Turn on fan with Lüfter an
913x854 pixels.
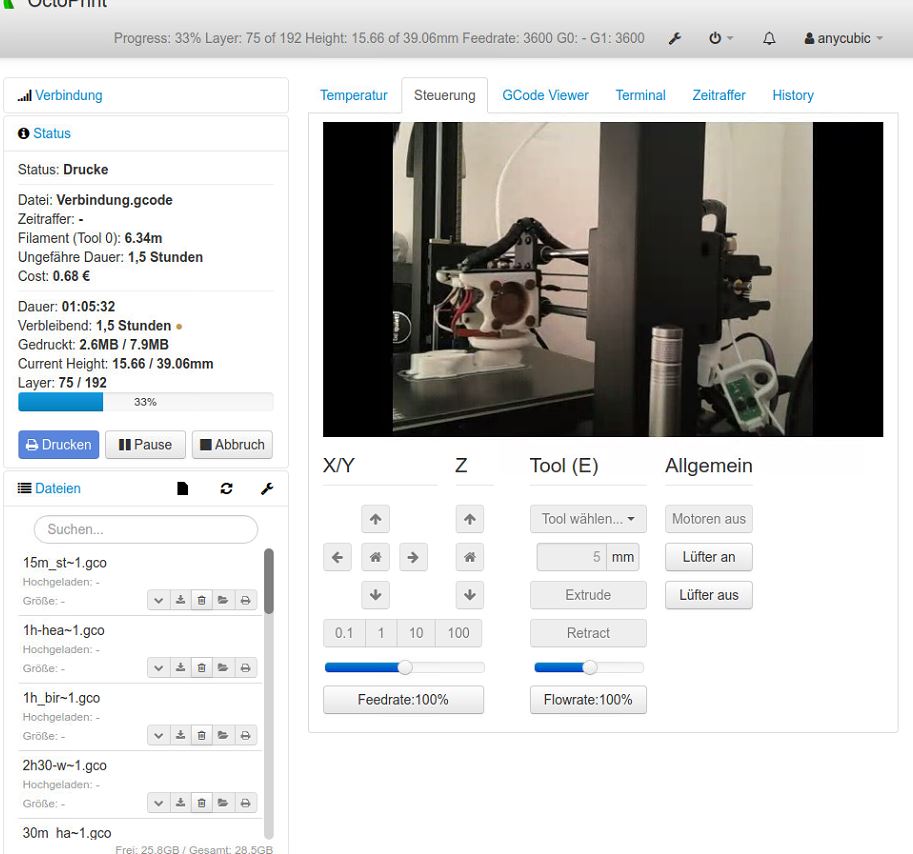tap(709, 557)
